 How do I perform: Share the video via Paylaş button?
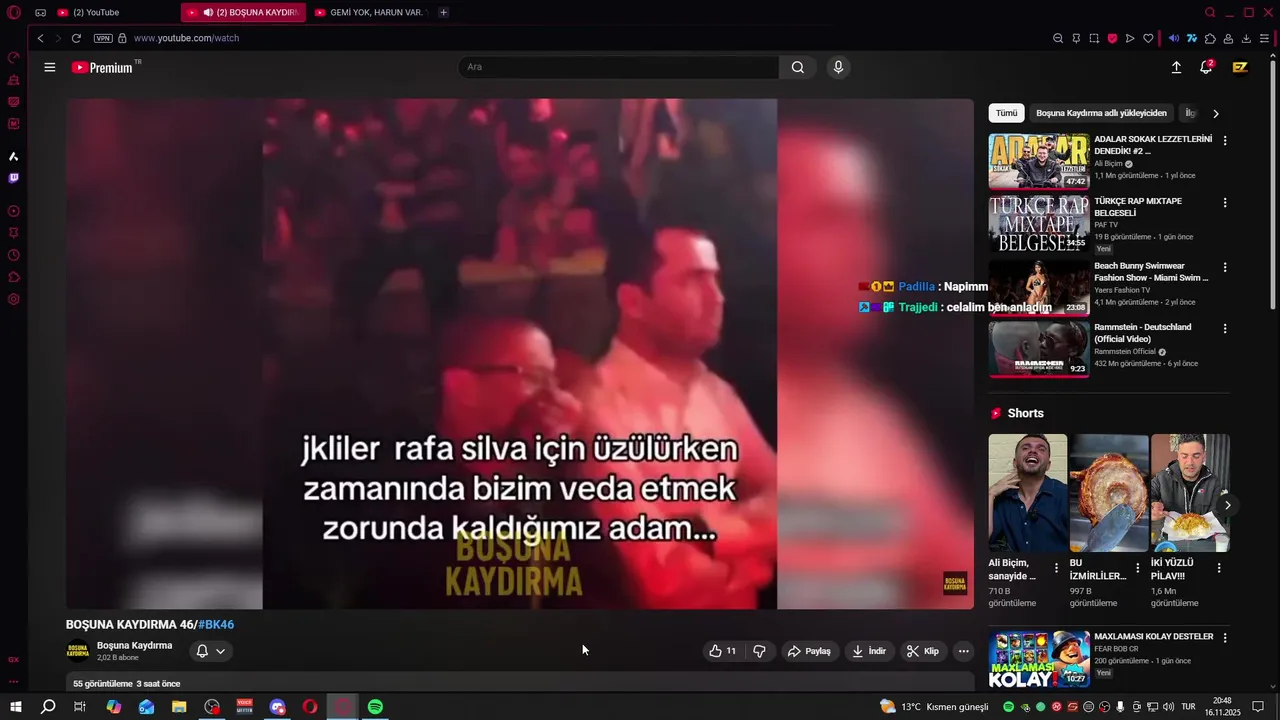click(809, 651)
